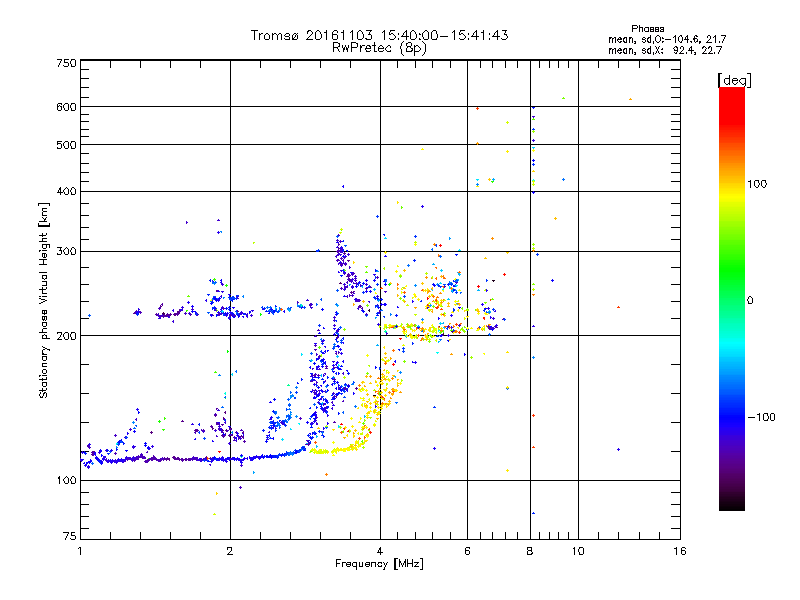Click the '750' y-axis tick label
Screen dimensions: 800x600
pos(66,63)
